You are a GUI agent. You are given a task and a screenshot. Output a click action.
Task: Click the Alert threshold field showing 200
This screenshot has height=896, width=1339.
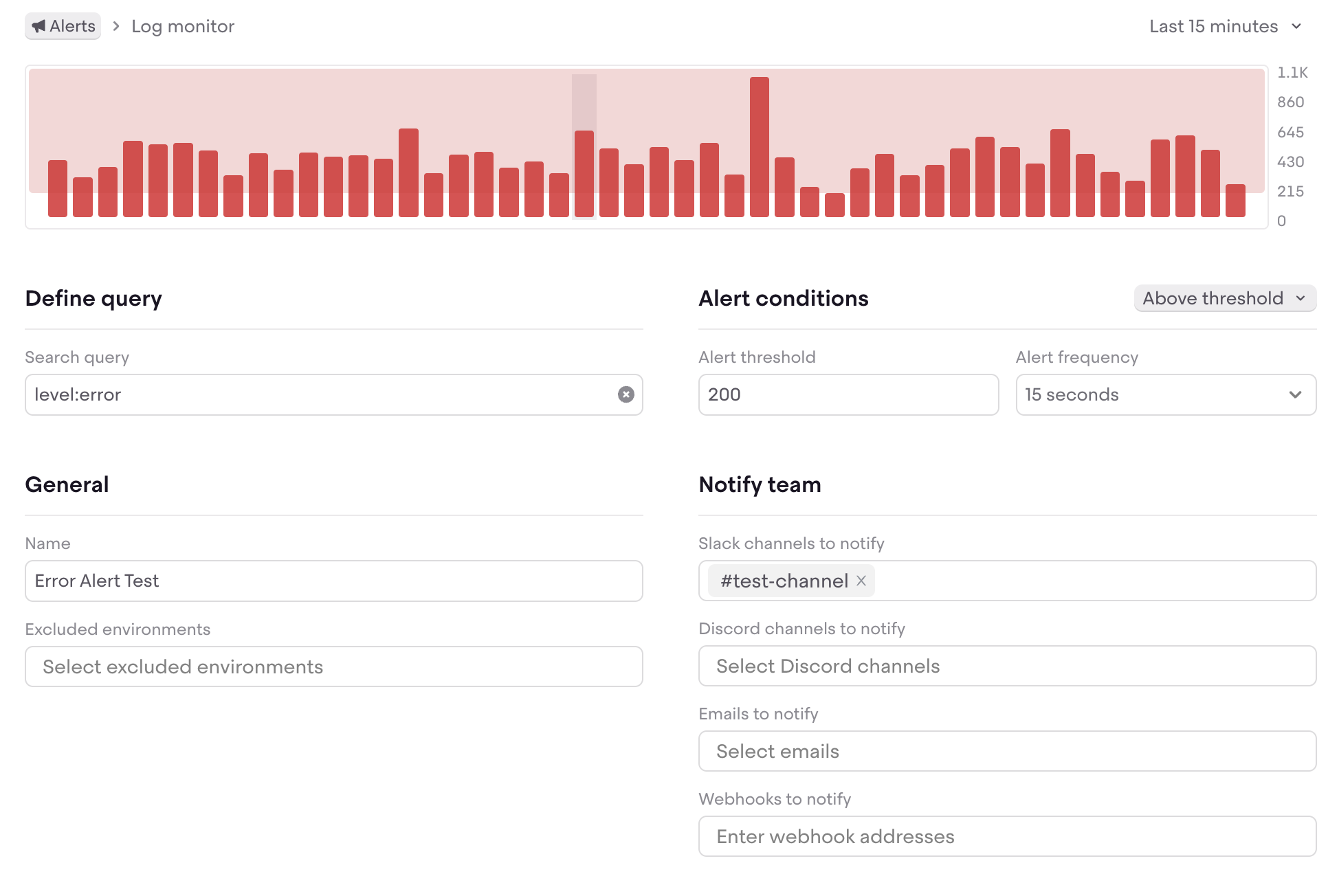(848, 394)
